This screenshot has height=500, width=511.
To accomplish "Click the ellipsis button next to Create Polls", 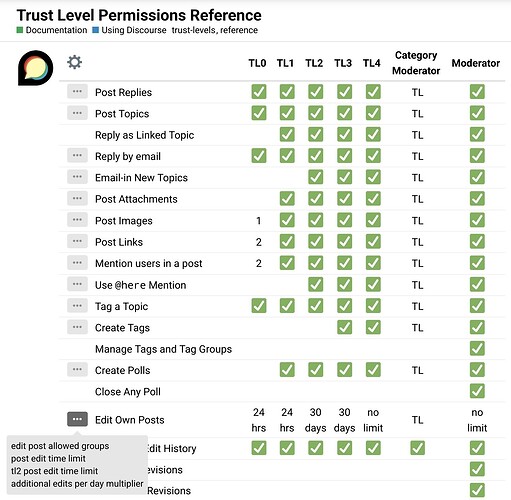I will [x=77, y=370].
